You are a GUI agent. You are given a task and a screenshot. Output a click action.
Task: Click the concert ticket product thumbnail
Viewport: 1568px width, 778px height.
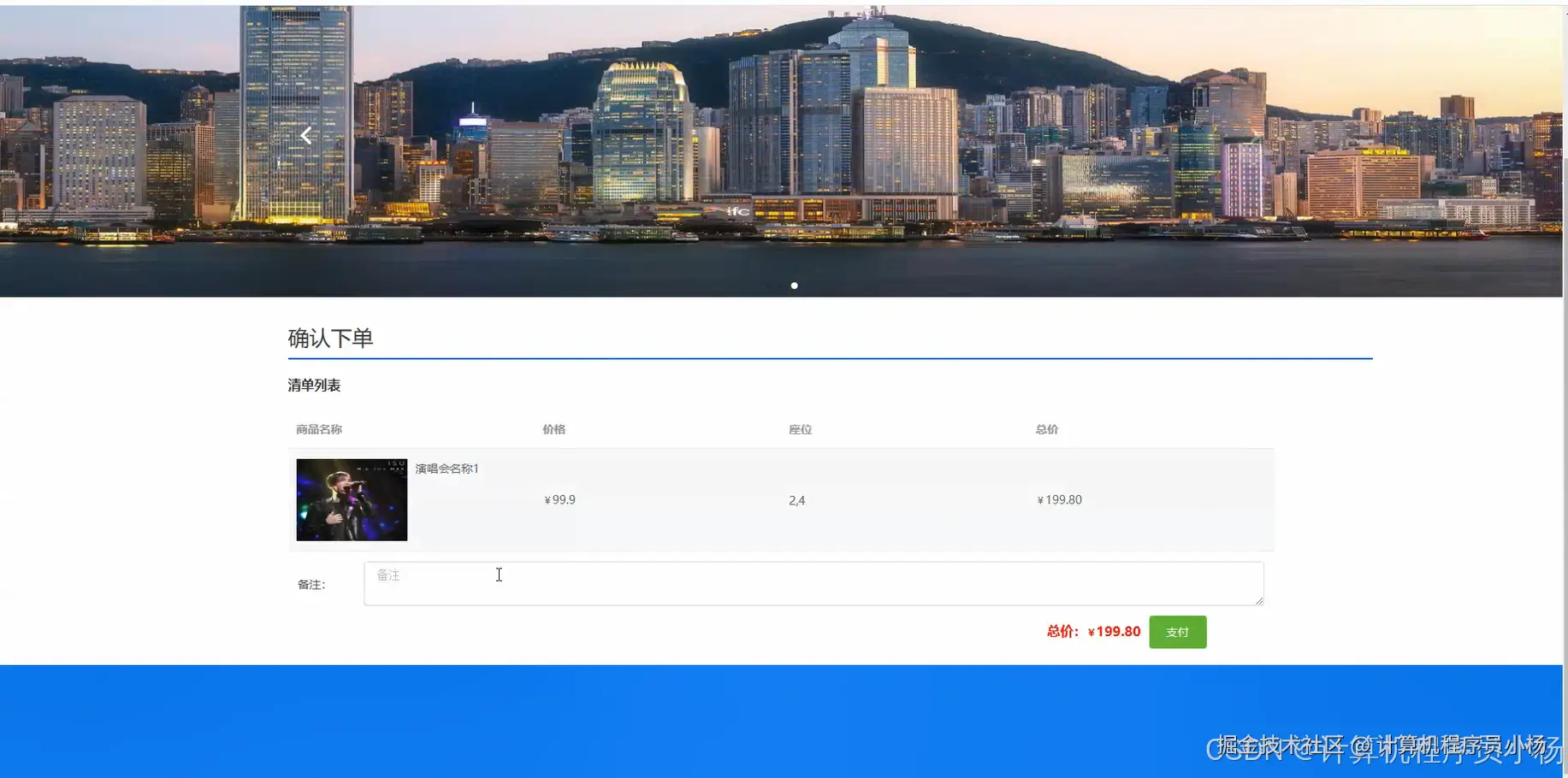[352, 499]
